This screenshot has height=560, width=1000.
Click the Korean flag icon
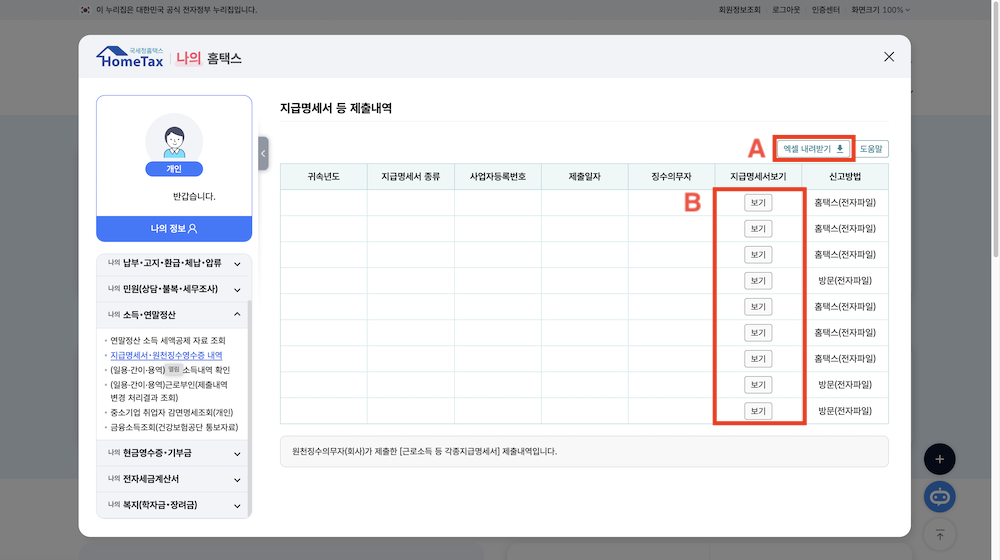85,10
